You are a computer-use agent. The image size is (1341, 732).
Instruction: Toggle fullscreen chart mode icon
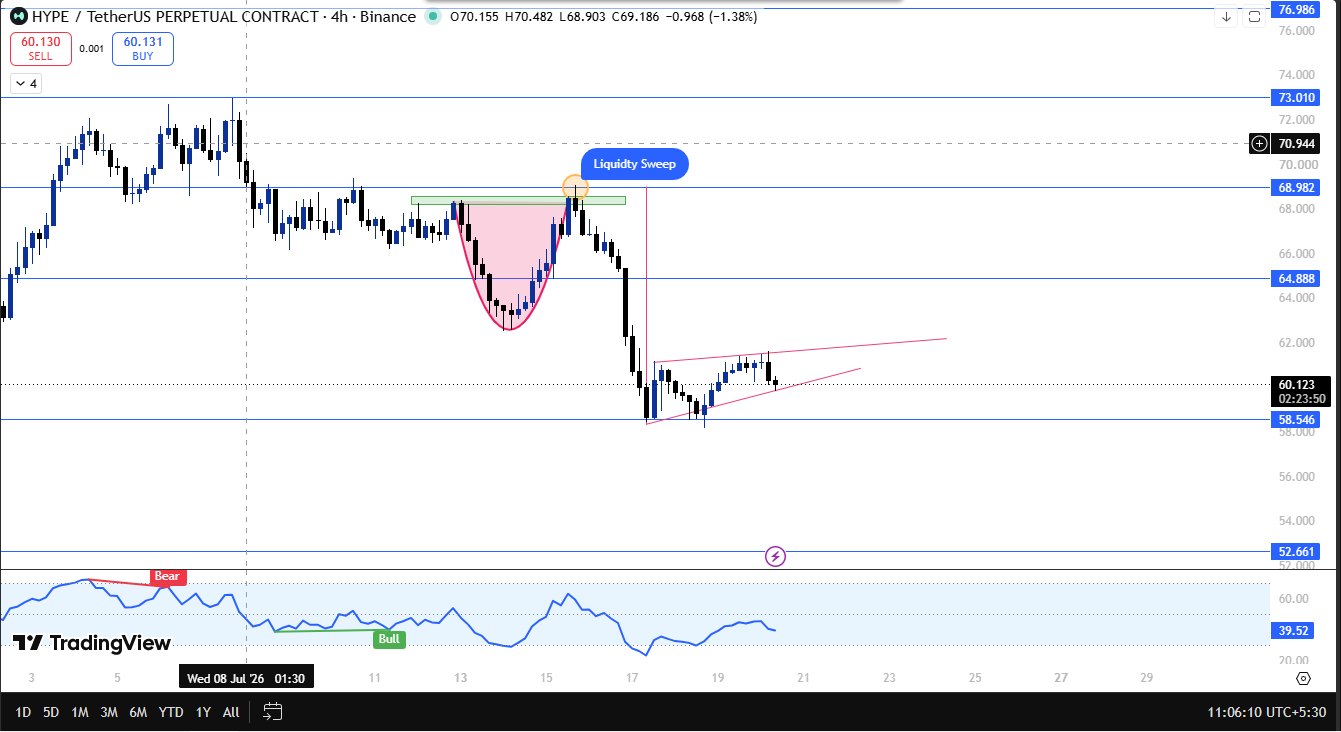tap(1254, 17)
